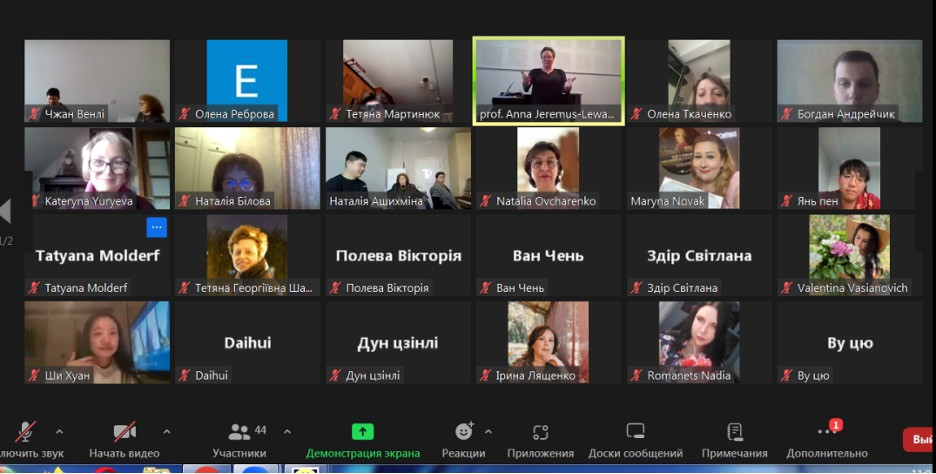
Task: Expand video options arrow next to camera
Action: 167,431
